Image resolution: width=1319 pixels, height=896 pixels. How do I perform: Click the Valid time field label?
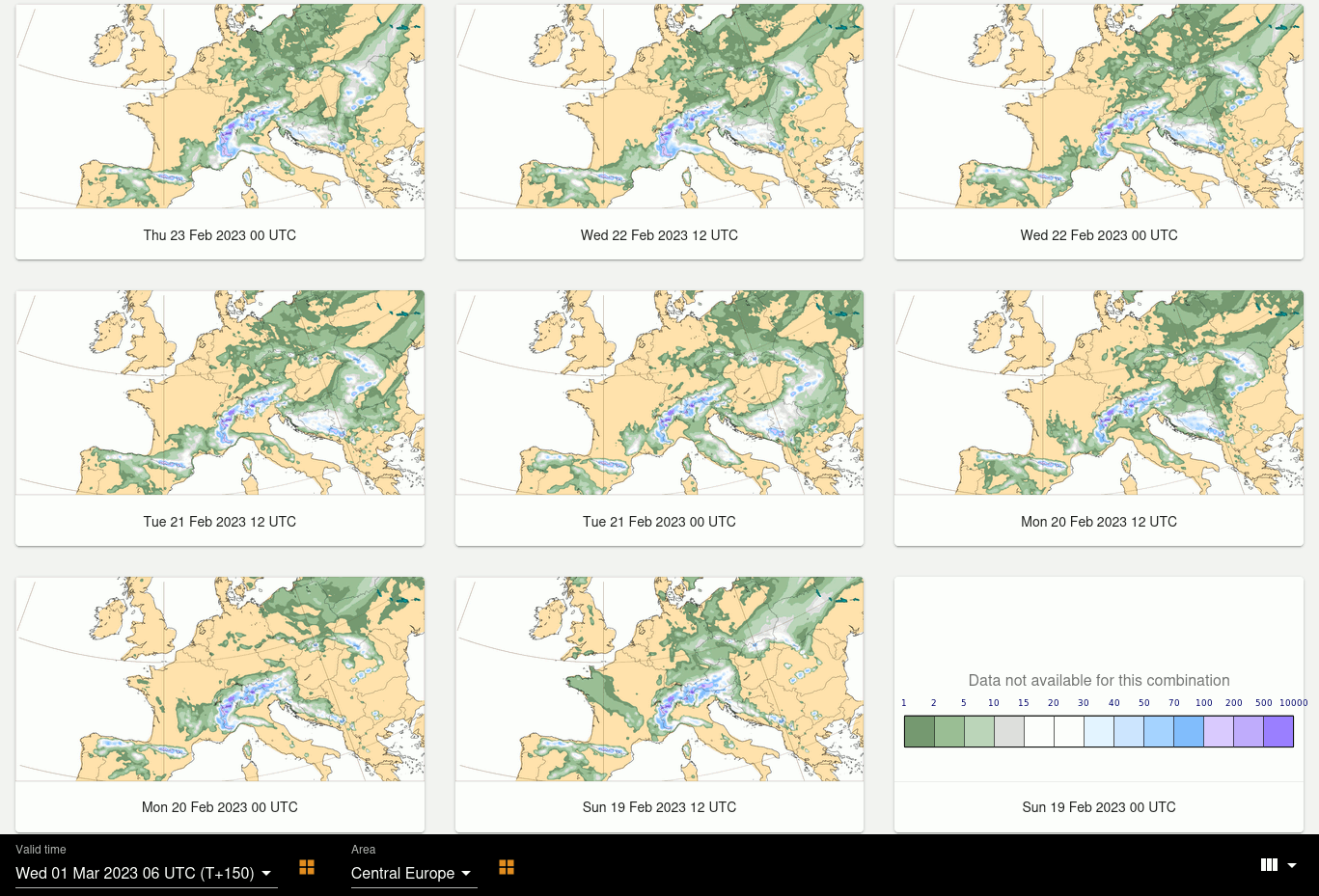[41, 850]
